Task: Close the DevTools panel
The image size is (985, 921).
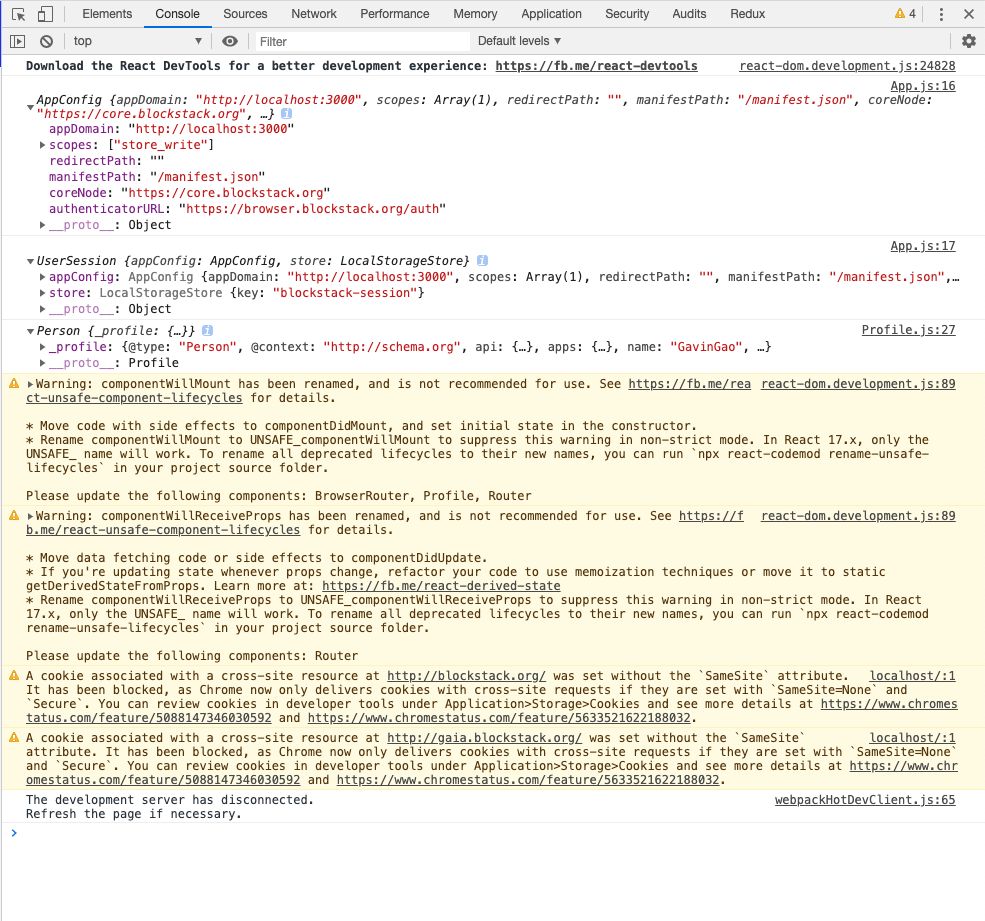Action: click(969, 14)
